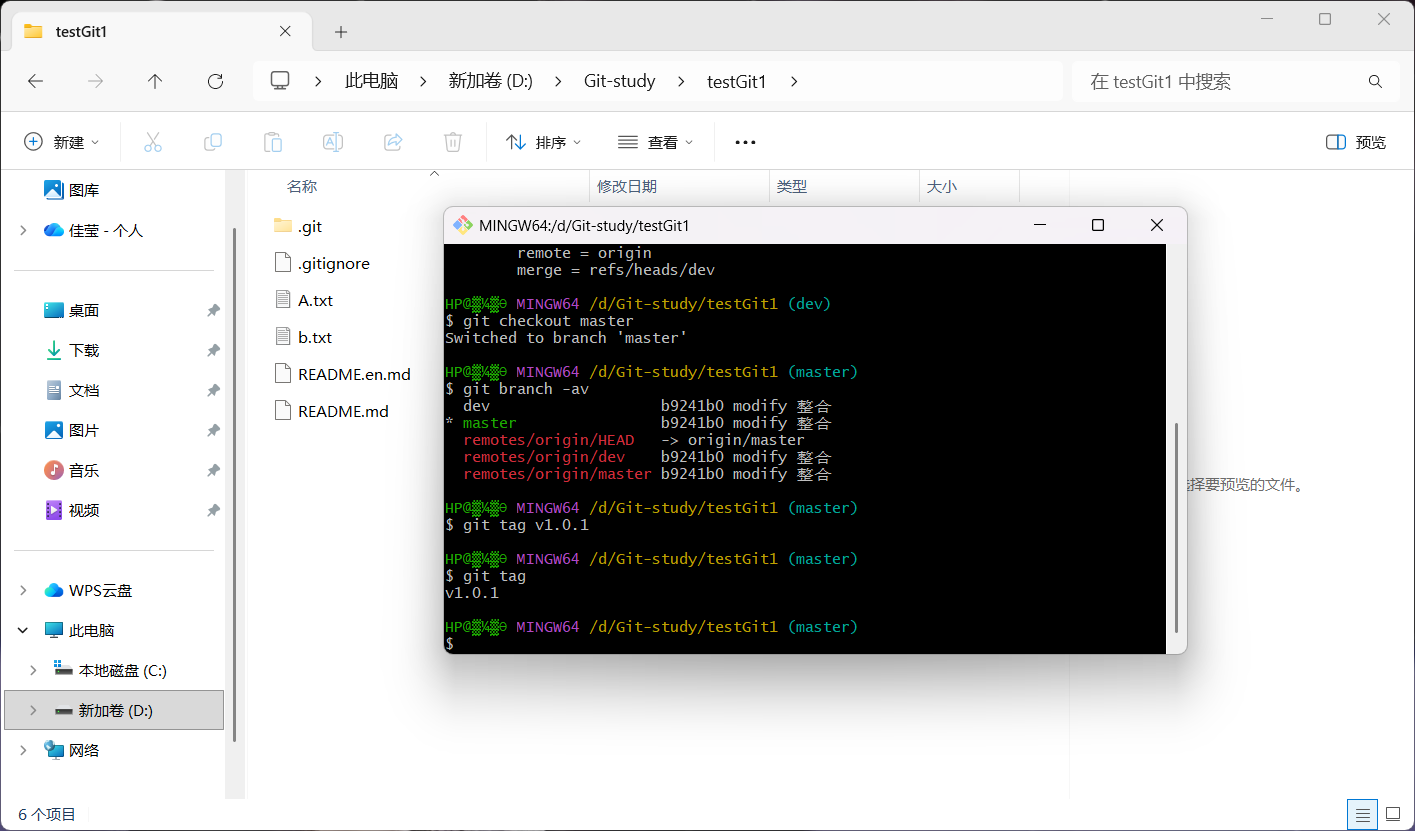Select the README.en.md file

point(354,374)
